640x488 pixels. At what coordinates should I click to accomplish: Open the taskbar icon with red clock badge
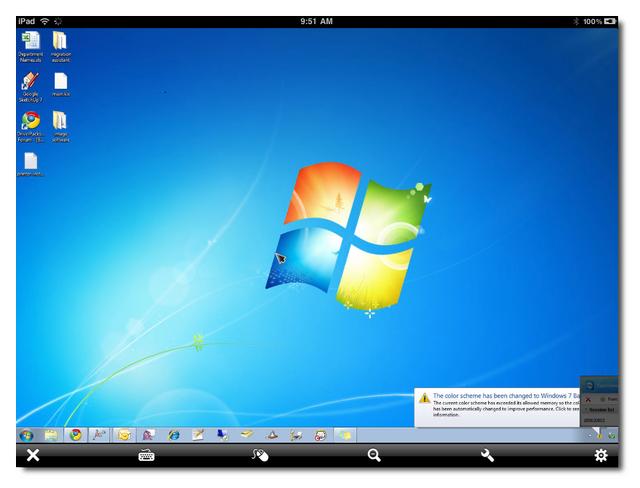pyautogui.click(x=320, y=435)
